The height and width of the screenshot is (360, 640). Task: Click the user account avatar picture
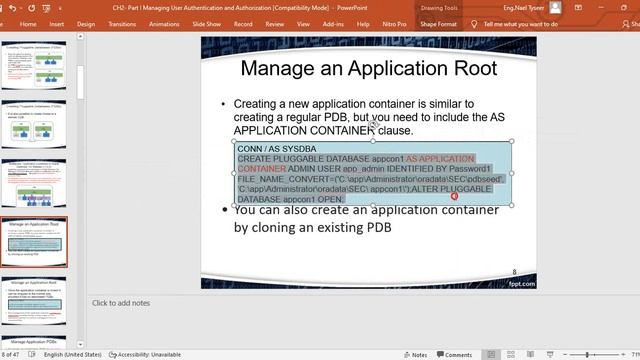pos(555,7)
